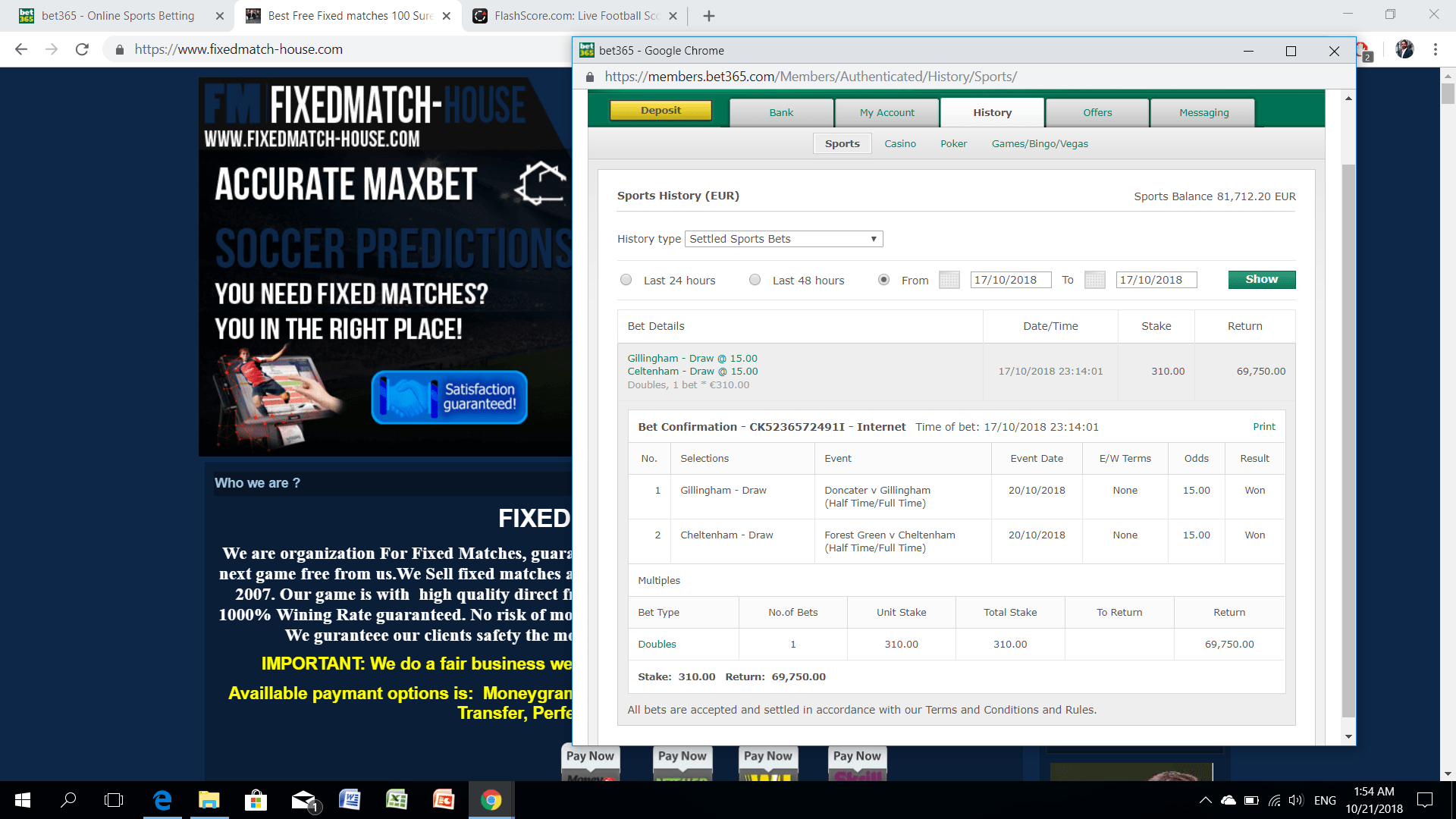
Task: Click FIXEDMATCH-HOUSE site logo
Action: click(x=366, y=114)
